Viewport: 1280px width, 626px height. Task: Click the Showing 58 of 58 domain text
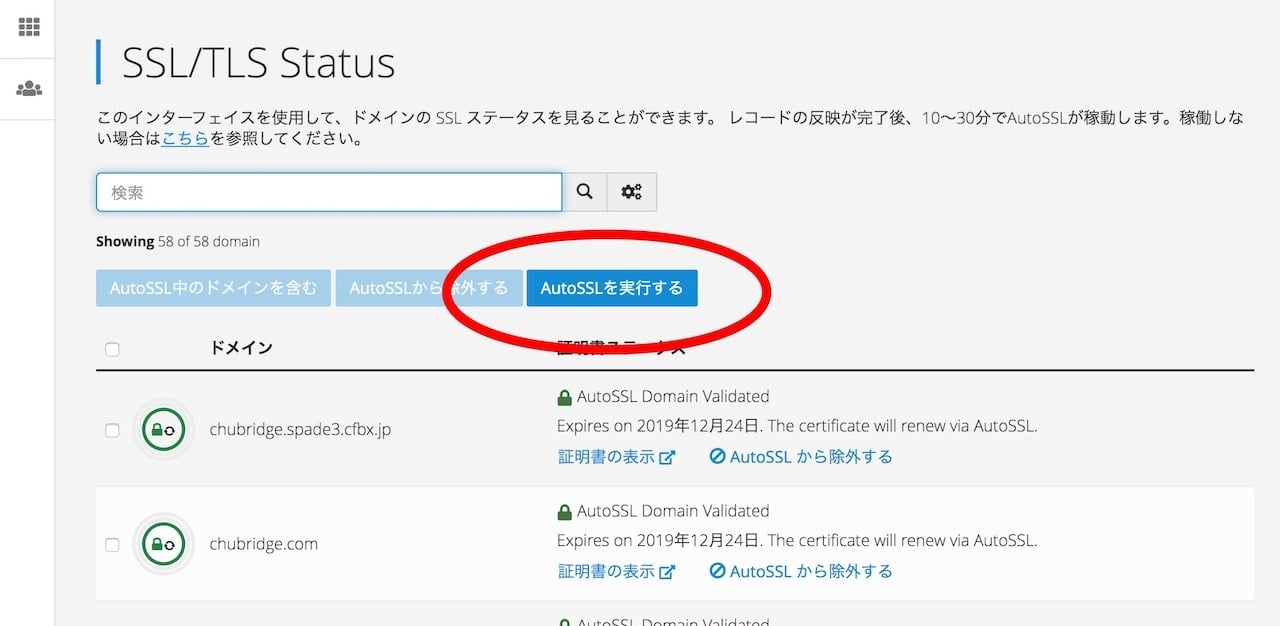click(178, 241)
